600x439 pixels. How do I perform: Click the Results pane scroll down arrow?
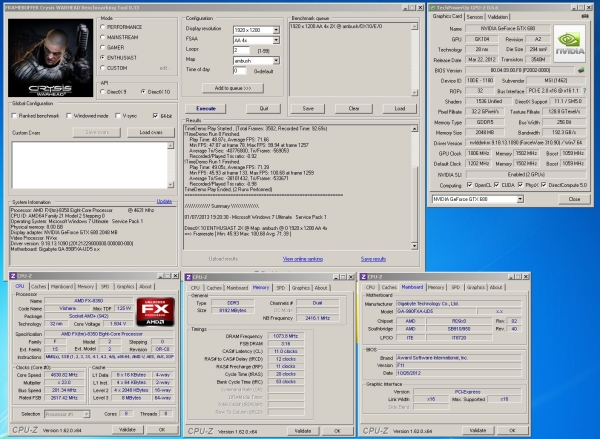(414, 246)
